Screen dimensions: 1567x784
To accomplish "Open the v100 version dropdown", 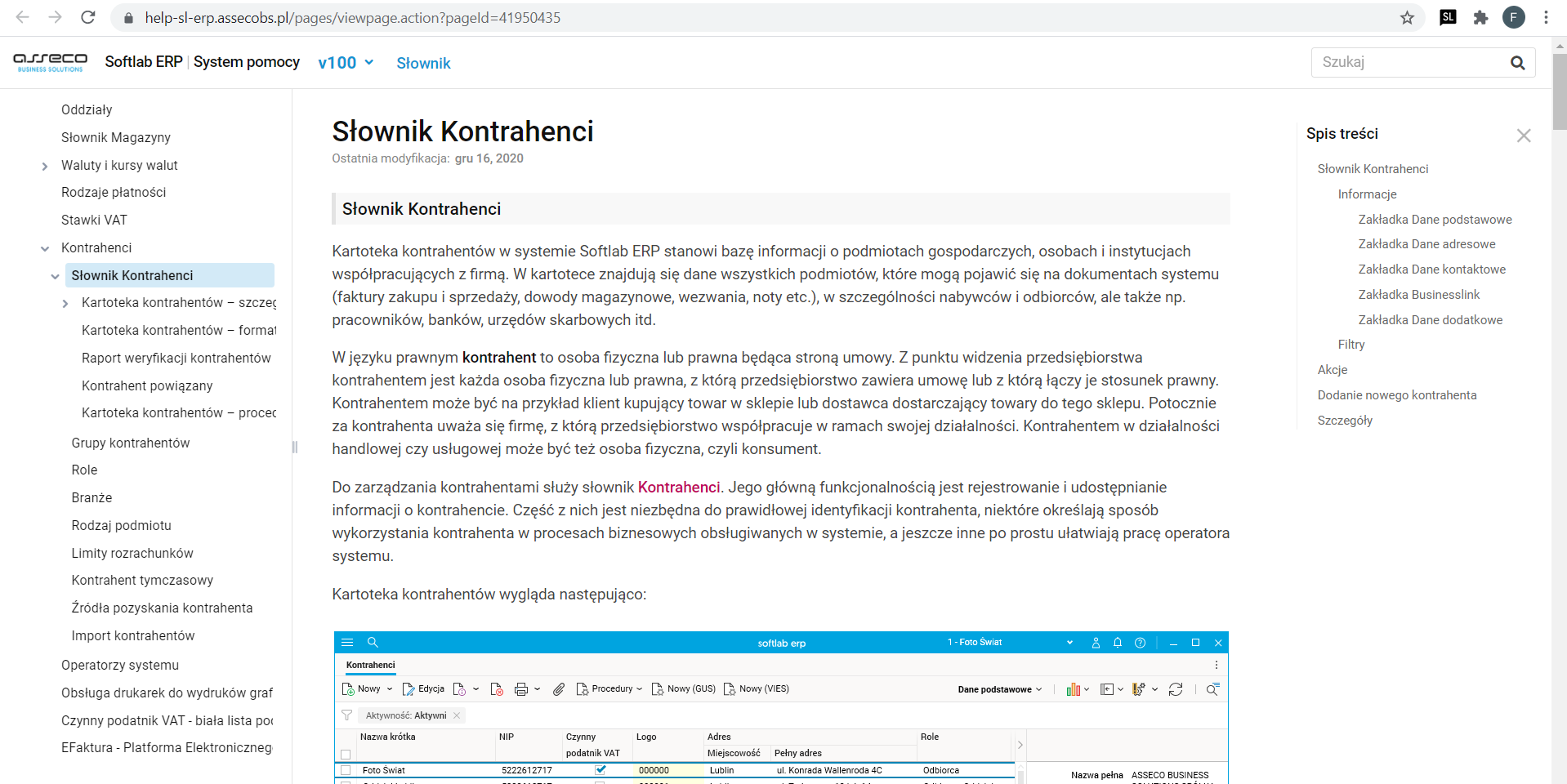I will 346,63.
